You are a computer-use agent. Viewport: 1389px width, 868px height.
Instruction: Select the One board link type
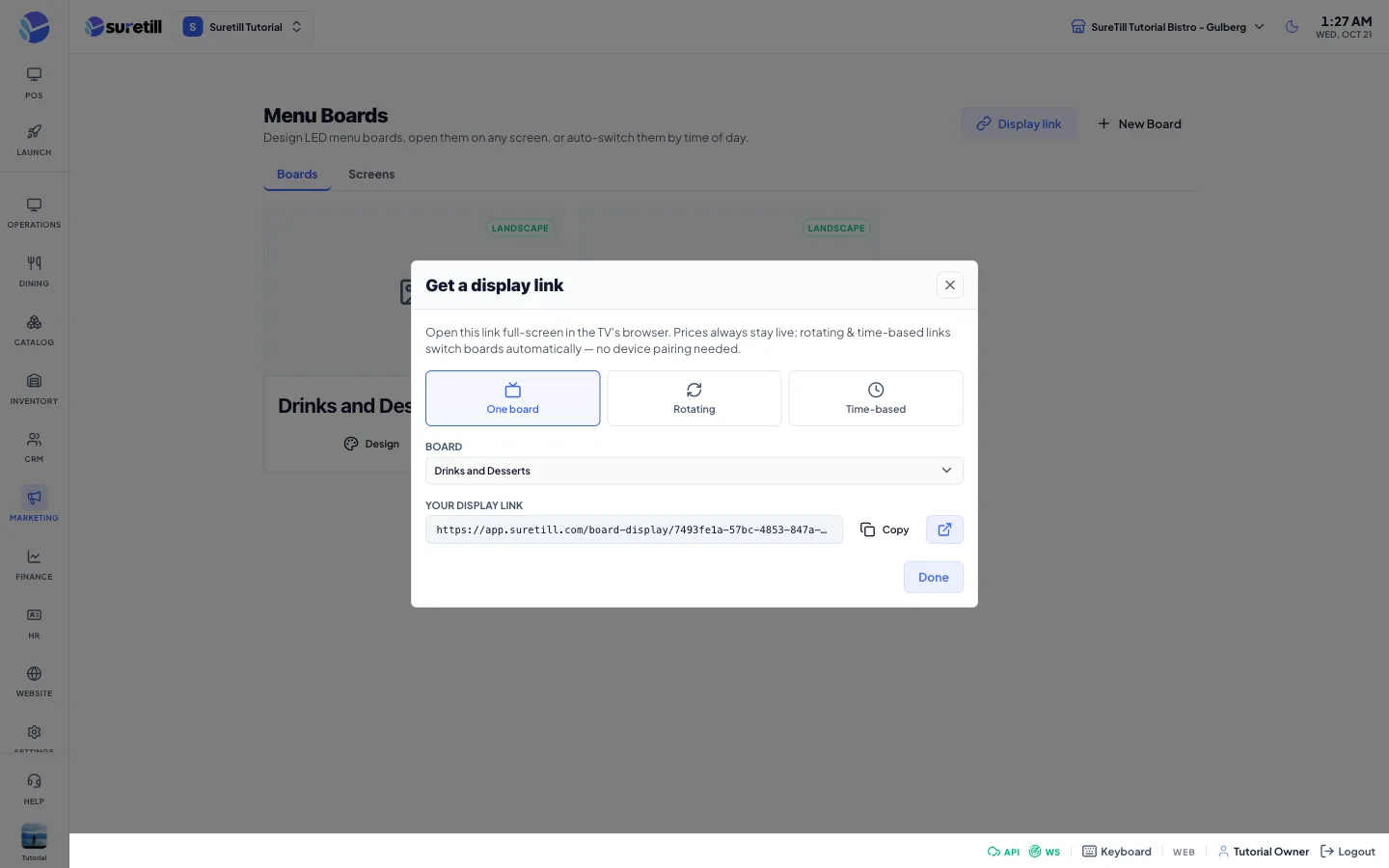(x=512, y=398)
